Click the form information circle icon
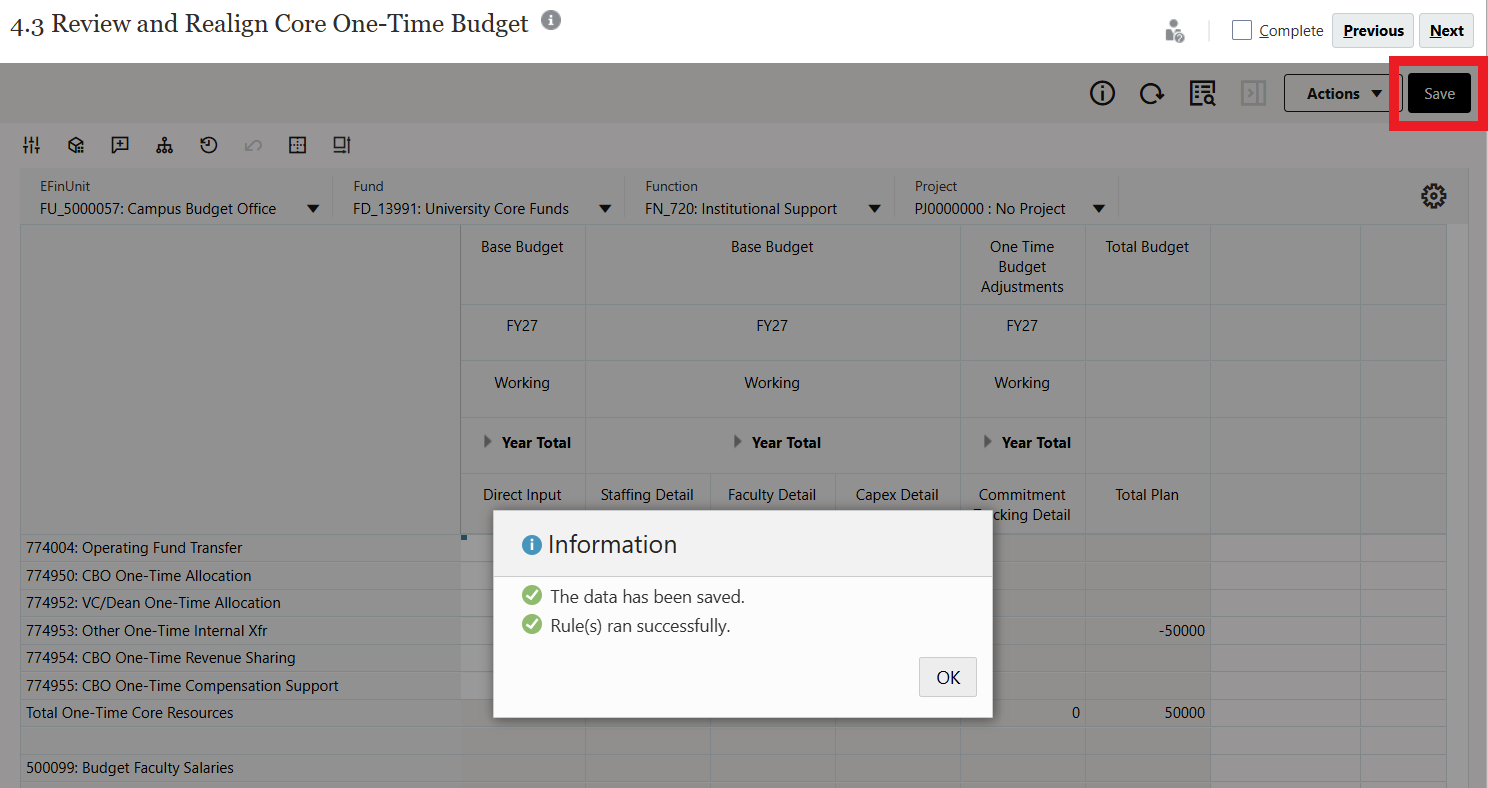Image resolution: width=1488 pixels, height=788 pixels. coord(1102,93)
